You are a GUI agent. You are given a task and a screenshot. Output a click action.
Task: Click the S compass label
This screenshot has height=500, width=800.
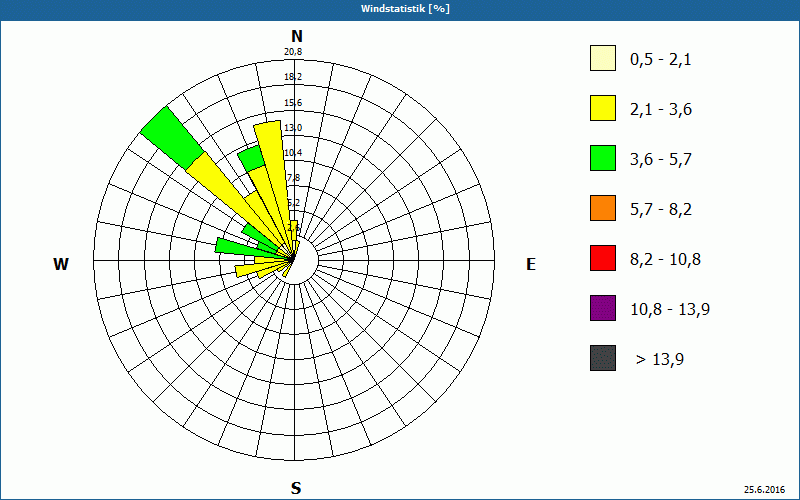click(x=296, y=488)
